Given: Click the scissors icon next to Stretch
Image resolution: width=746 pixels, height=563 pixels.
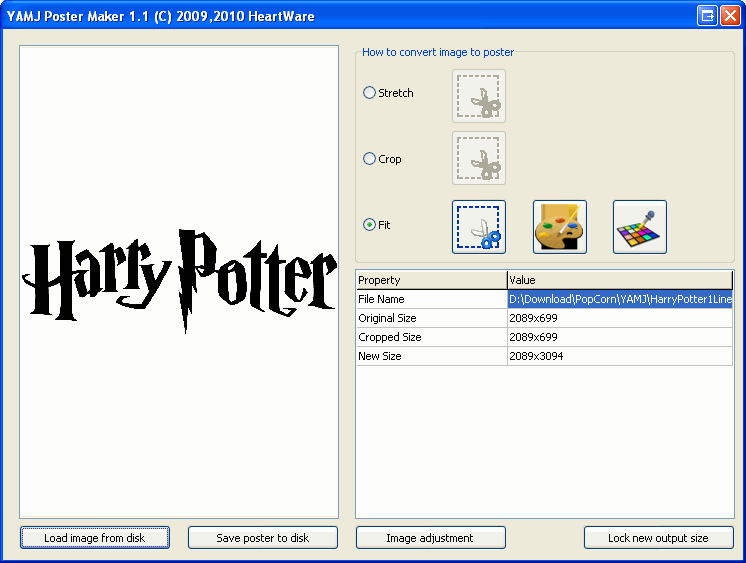Looking at the screenshot, I should point(479,96).
